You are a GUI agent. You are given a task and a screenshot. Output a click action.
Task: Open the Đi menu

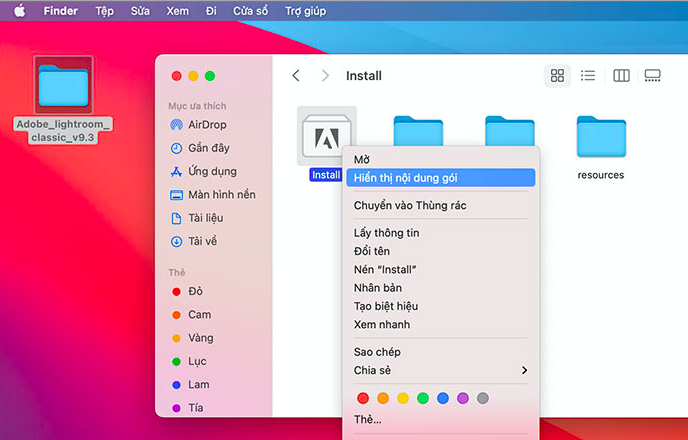[x=211, y=11]
